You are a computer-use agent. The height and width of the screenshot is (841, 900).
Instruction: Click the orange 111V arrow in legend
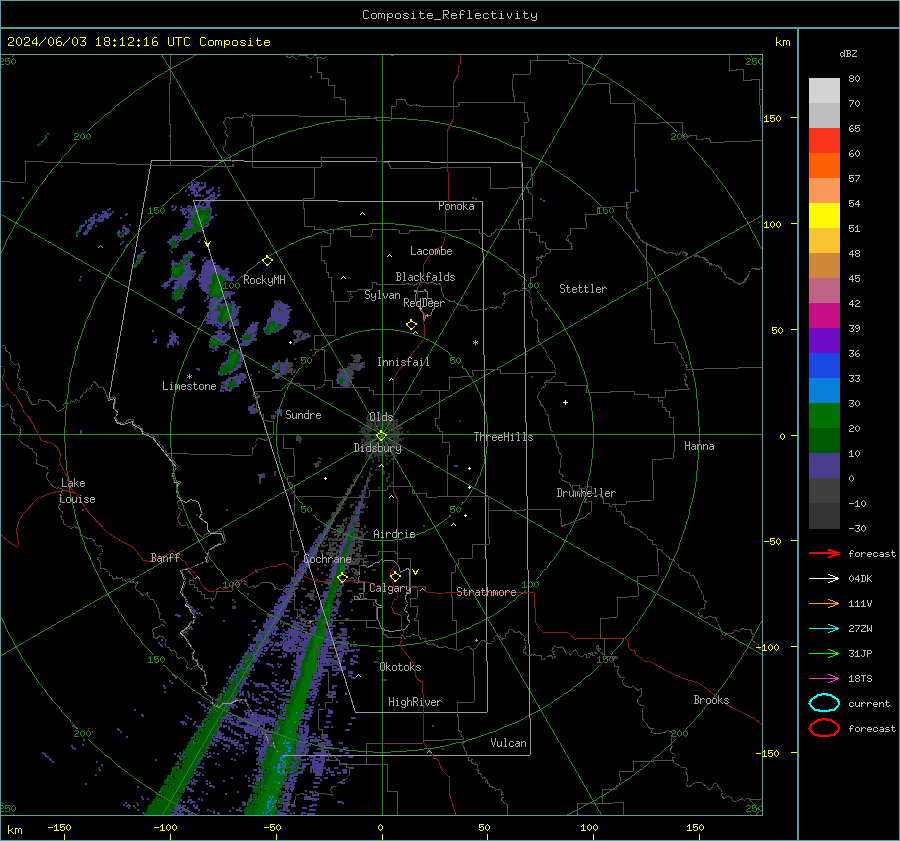coord(824,603)
